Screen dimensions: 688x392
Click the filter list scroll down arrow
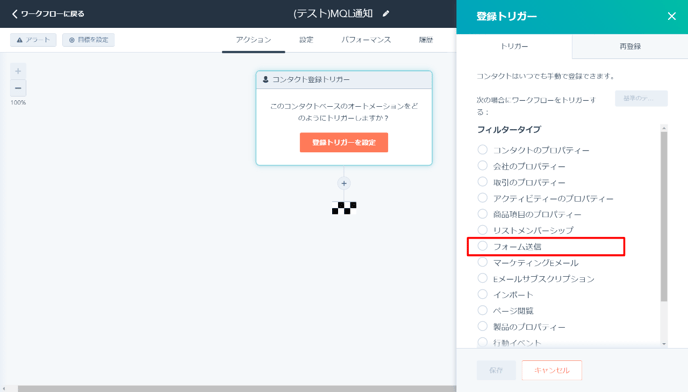[x=664, y=344]
